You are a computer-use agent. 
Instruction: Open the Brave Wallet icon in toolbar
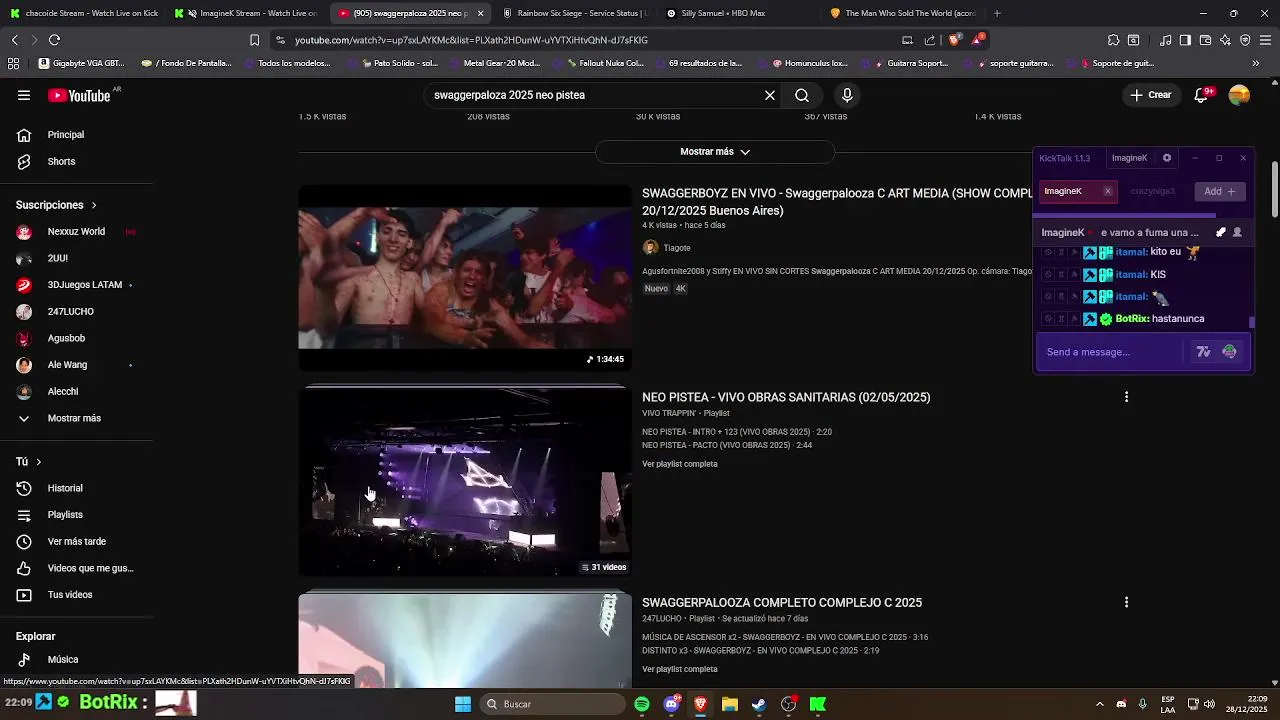point(1205,40)
